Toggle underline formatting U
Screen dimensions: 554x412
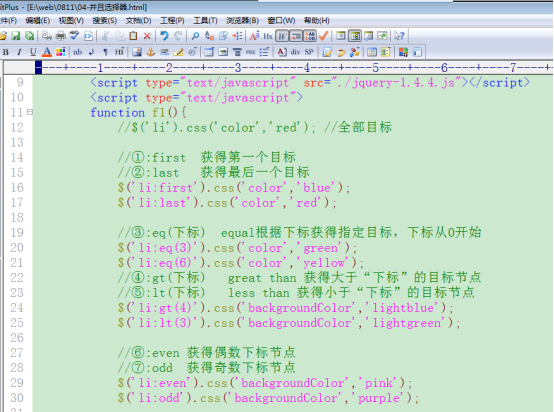[33, 52]
